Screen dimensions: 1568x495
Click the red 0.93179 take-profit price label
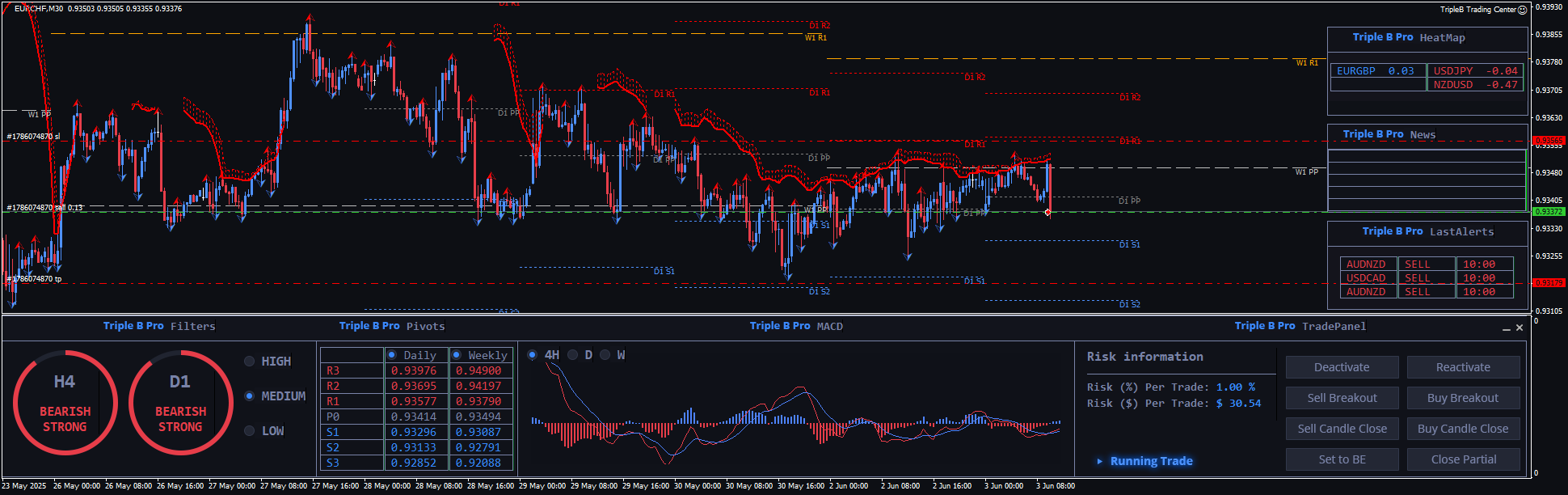pyautogui.click(x=1549, y=283)
